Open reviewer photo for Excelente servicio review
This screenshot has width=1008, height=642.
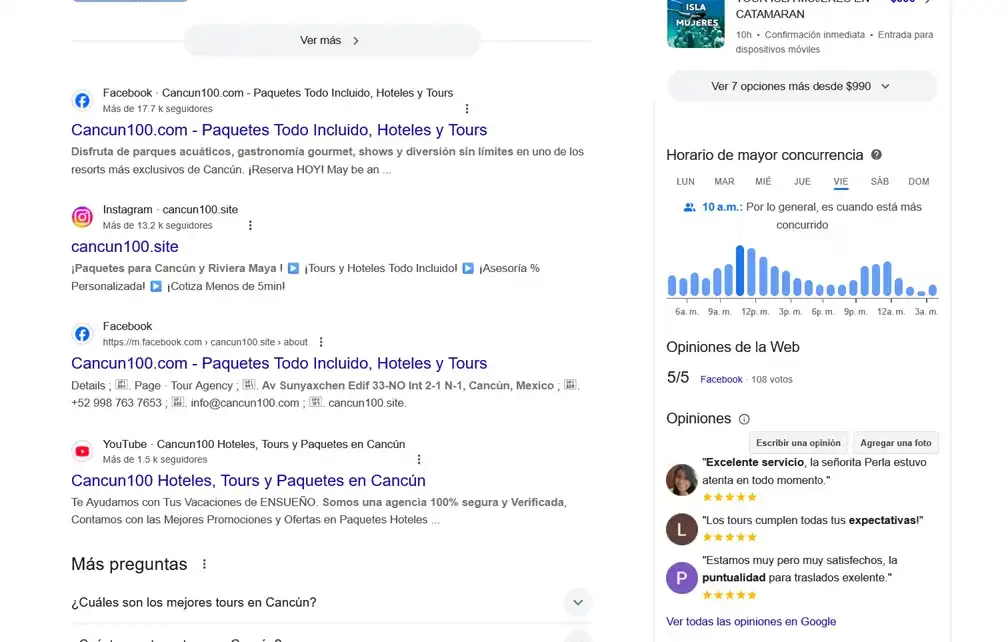tap(681, 479)
